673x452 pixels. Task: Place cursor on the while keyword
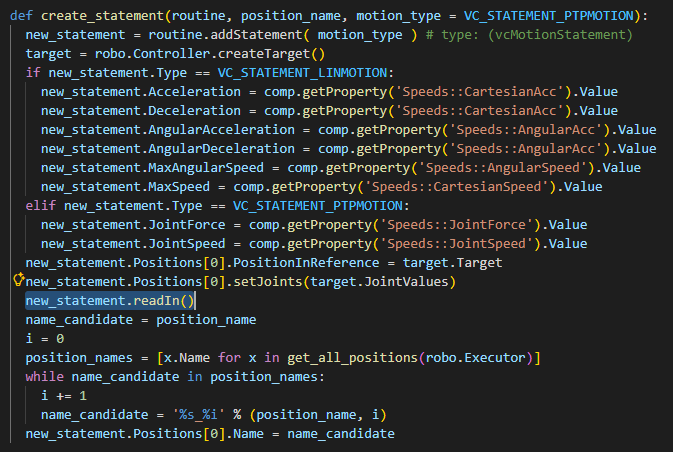coord(45,376)
